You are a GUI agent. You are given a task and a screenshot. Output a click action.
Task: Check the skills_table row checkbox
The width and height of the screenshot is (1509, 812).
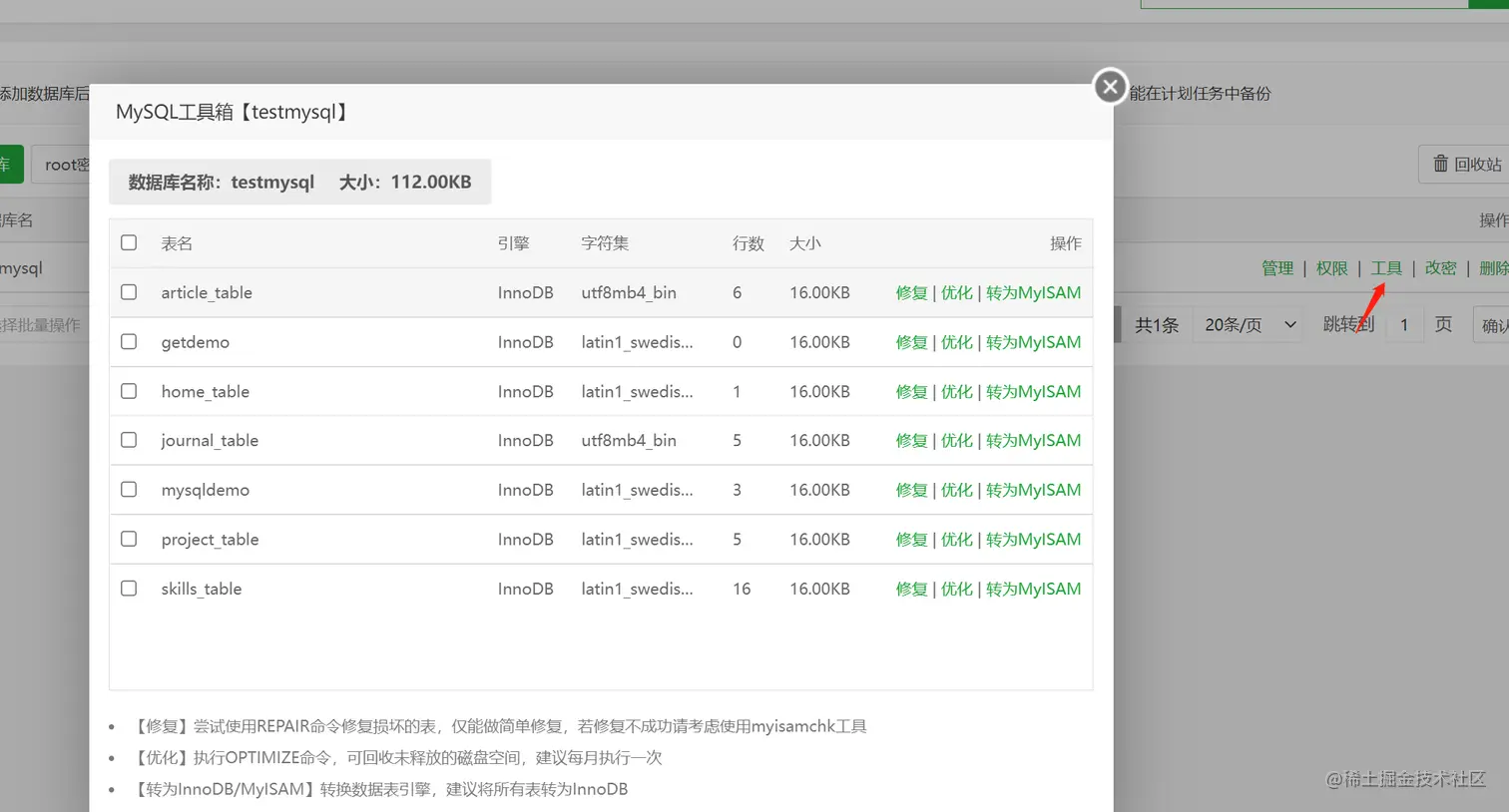129,589
